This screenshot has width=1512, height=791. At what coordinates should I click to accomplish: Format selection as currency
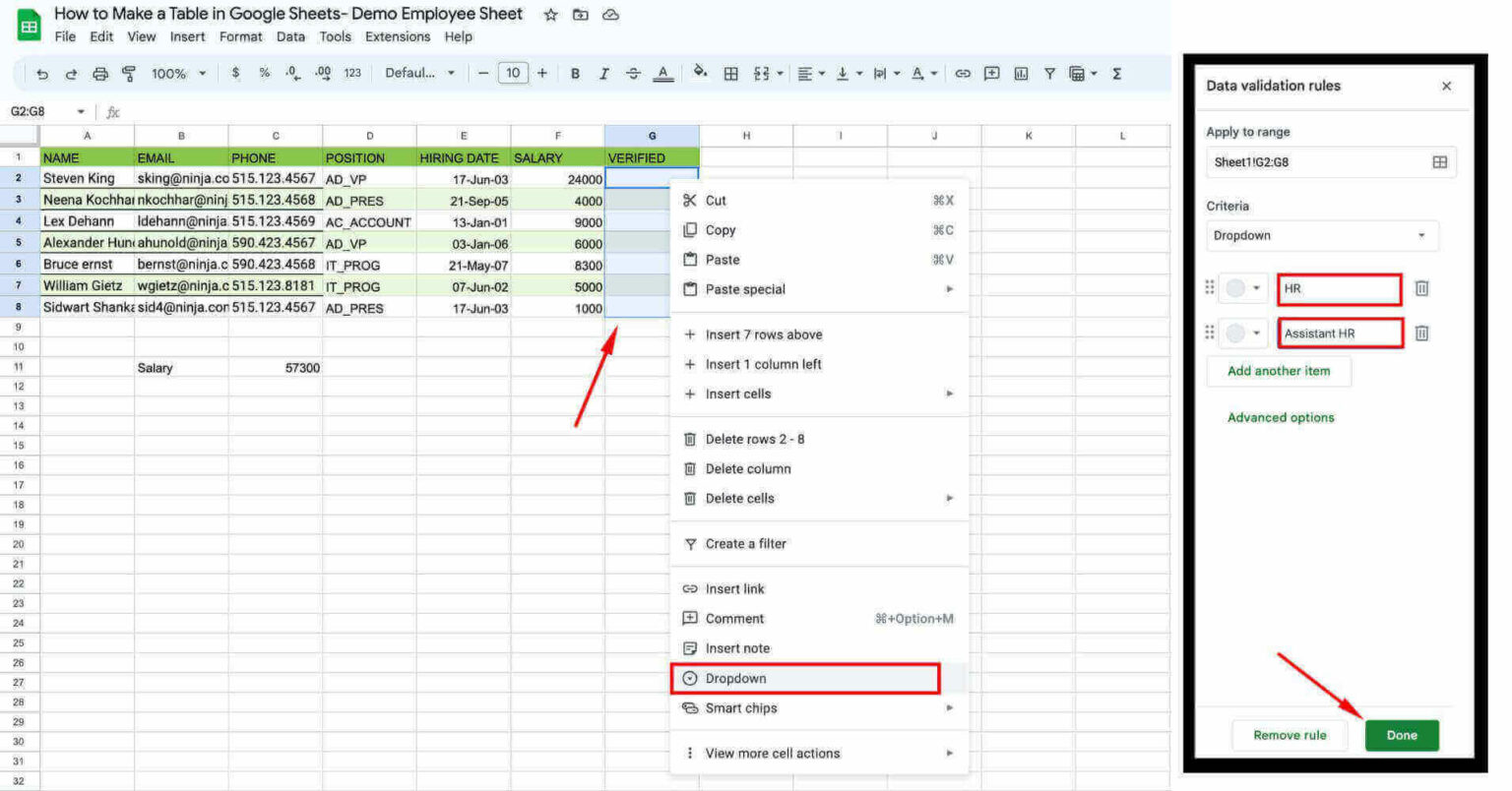click(235, 73)
